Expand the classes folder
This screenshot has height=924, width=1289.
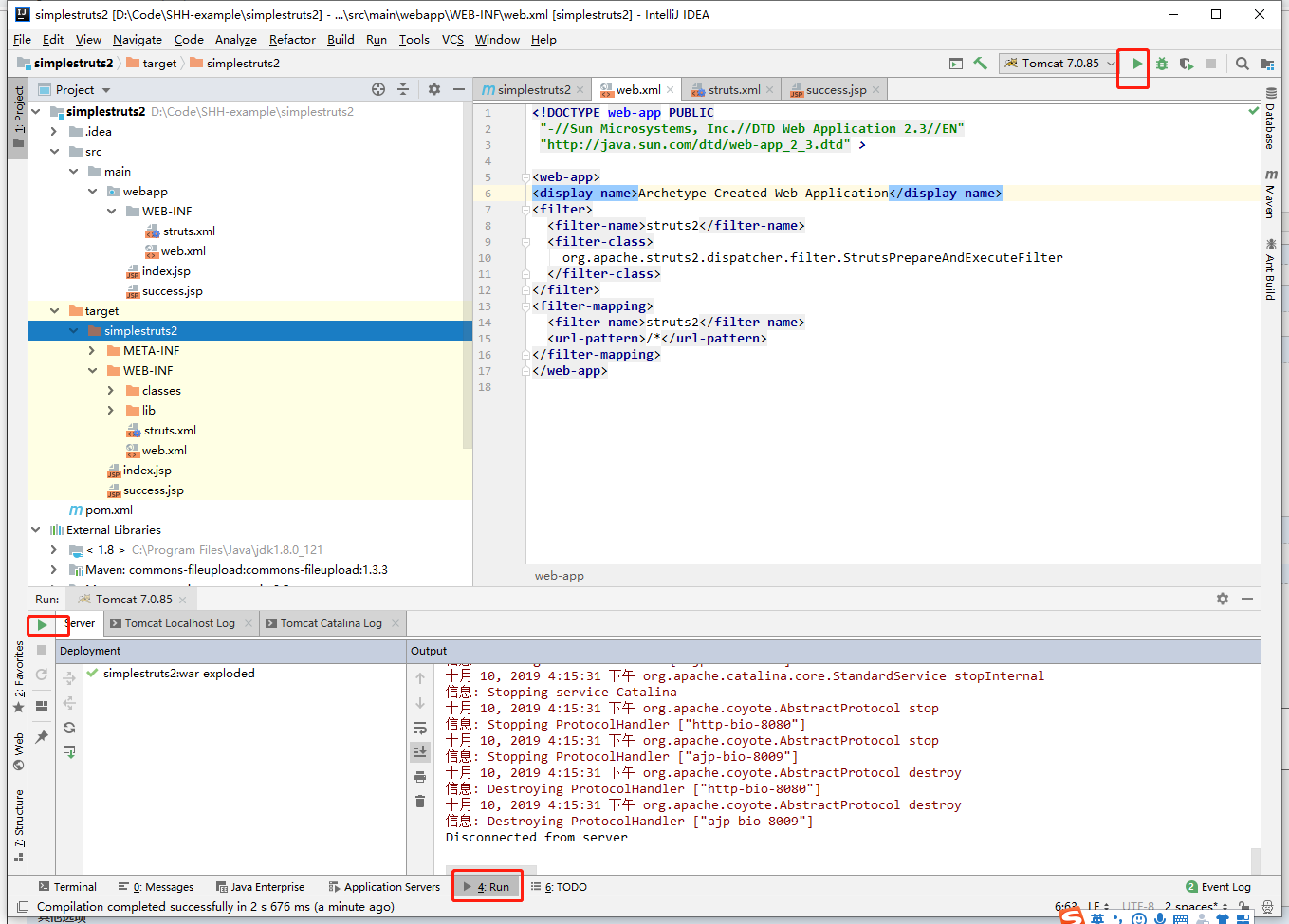[x=111, y=391]
